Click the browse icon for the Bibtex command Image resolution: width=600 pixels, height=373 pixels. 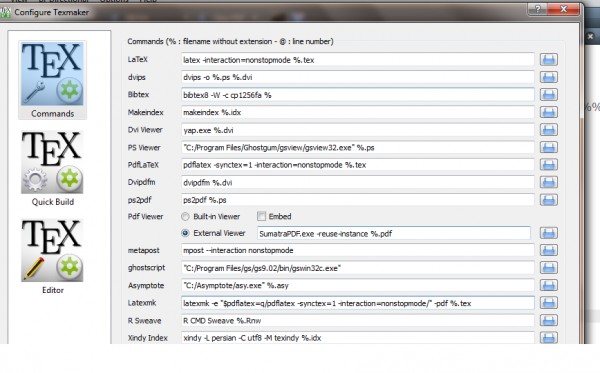coord(548,94)
